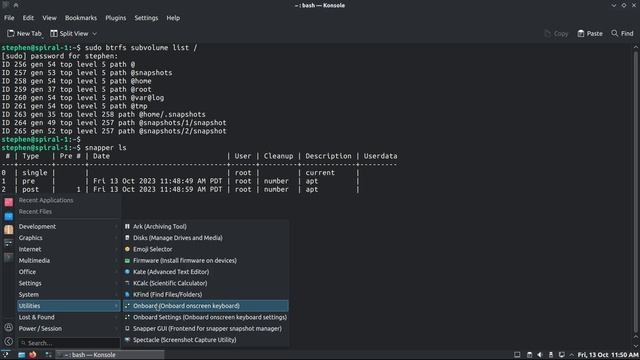Click the Copy toolbar button
The height and width of the screenshot is (360, 640).
click(556, 33)
